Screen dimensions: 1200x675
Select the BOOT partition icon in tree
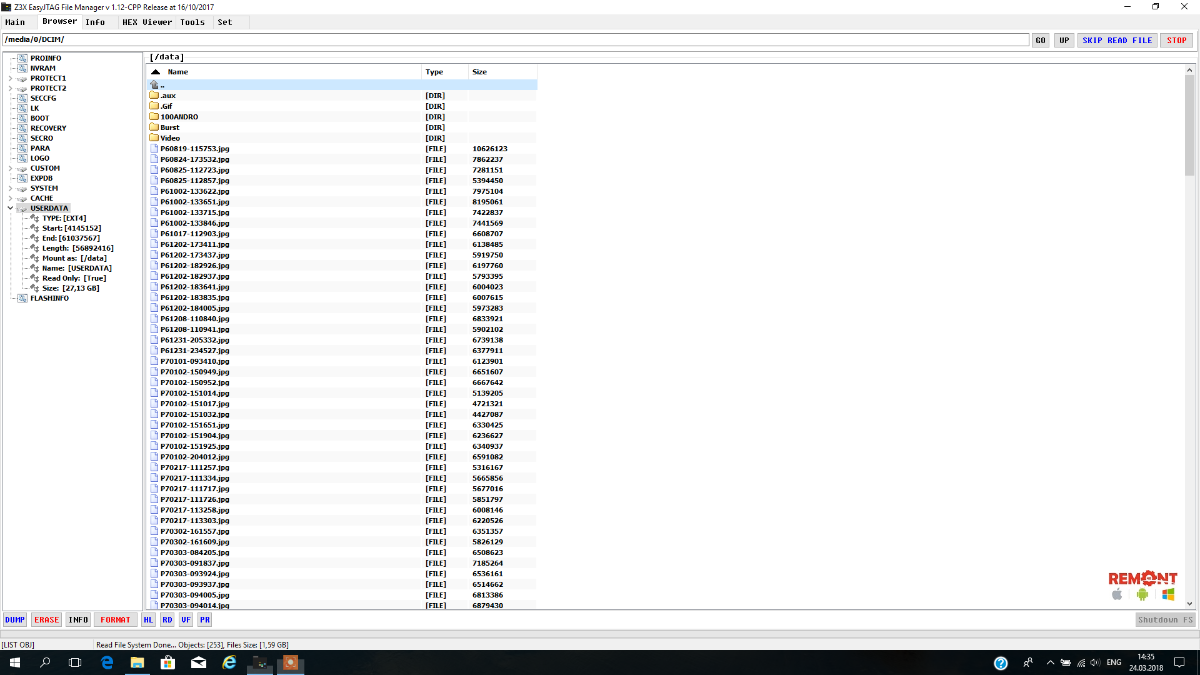pos(22,118)
